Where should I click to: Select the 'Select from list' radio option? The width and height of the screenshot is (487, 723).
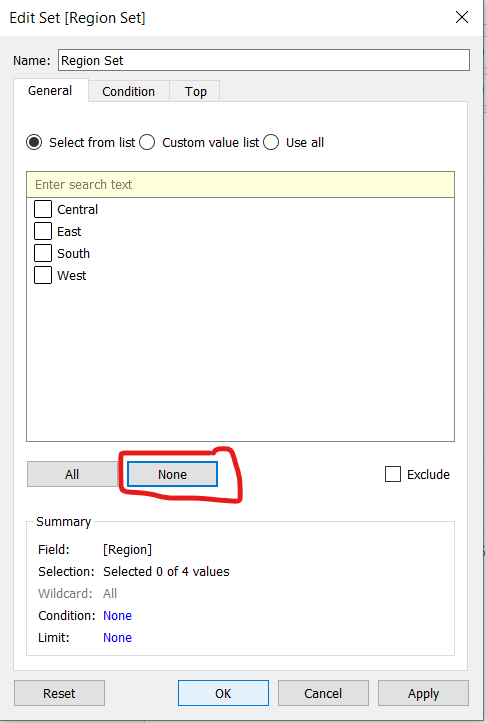click(x=34, y=142)
